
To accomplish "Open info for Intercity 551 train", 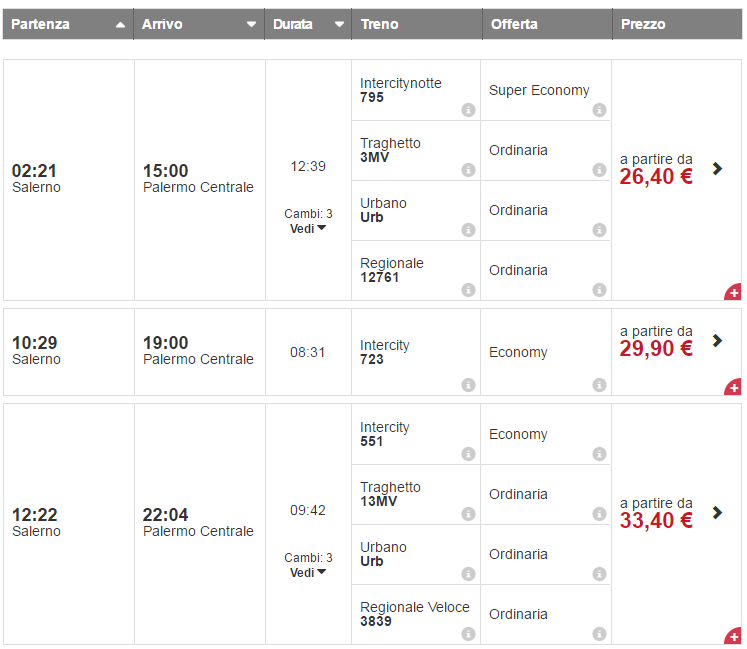I will point(468,454).
